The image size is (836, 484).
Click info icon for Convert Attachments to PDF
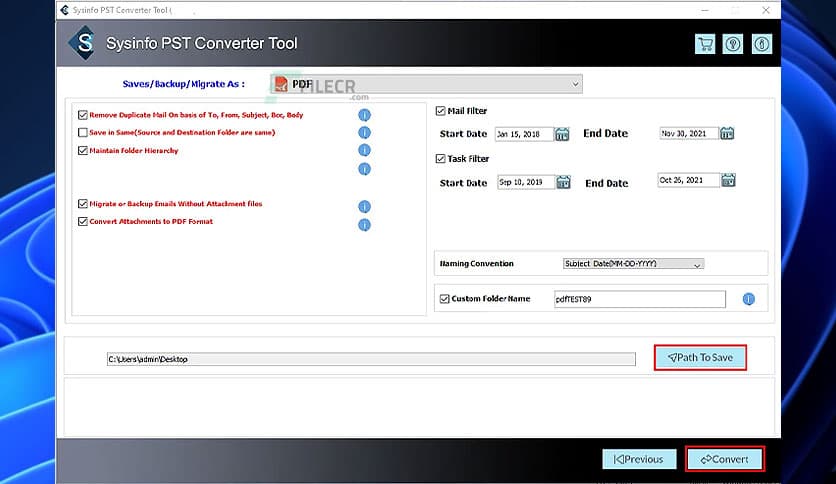(364, 225)
